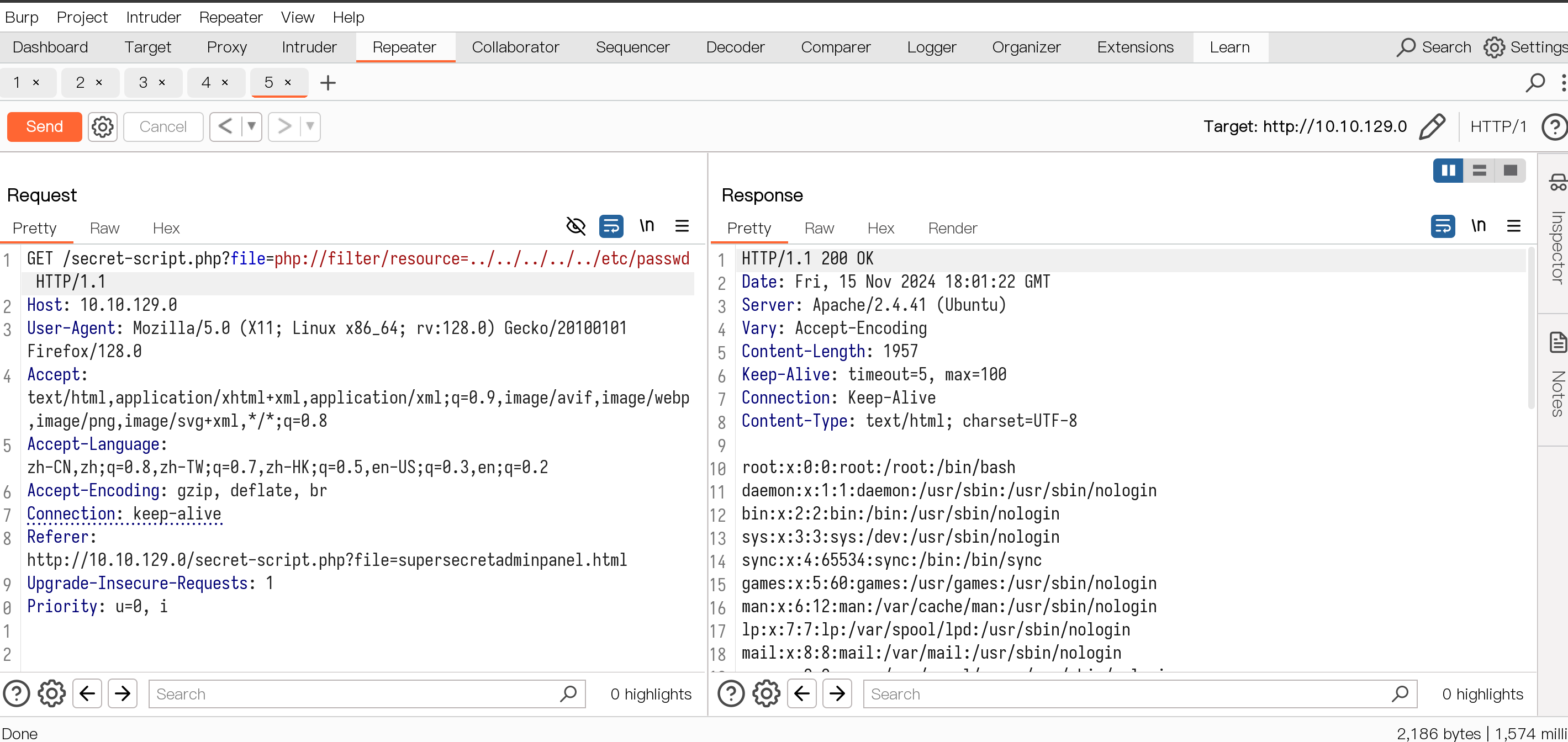Click the orange Send button
Viewport: 1568px width, 742px height.
(x=44, y=126)
